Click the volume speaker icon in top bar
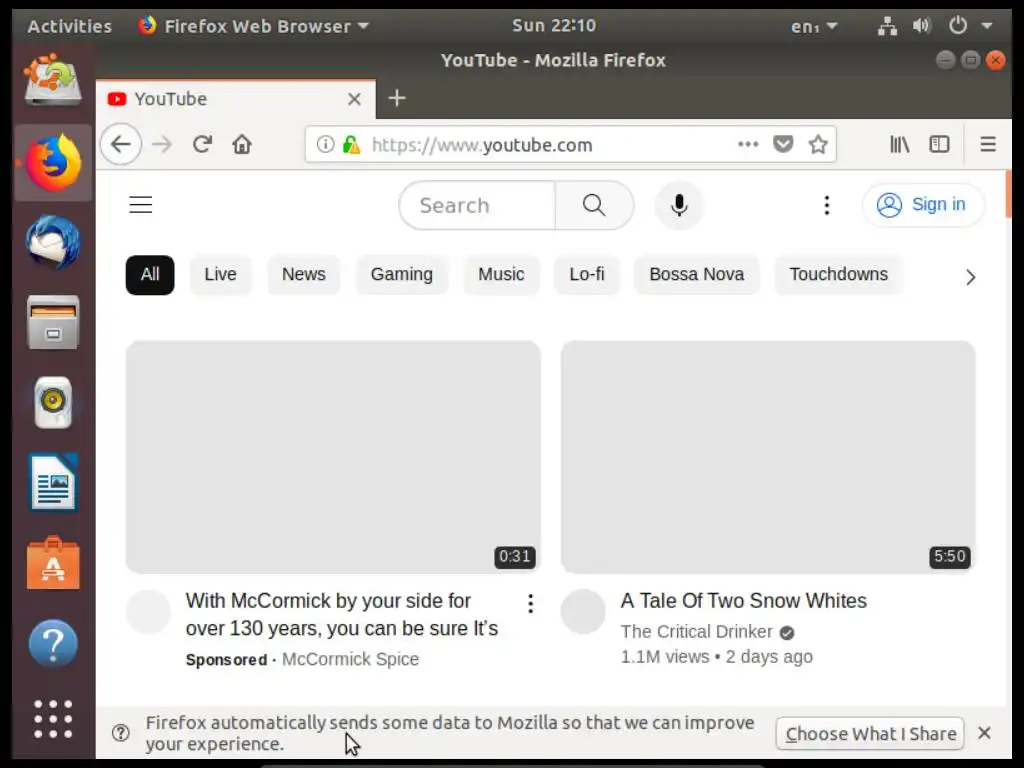The width and height of the screenshot is (1024, 768). 921,26
